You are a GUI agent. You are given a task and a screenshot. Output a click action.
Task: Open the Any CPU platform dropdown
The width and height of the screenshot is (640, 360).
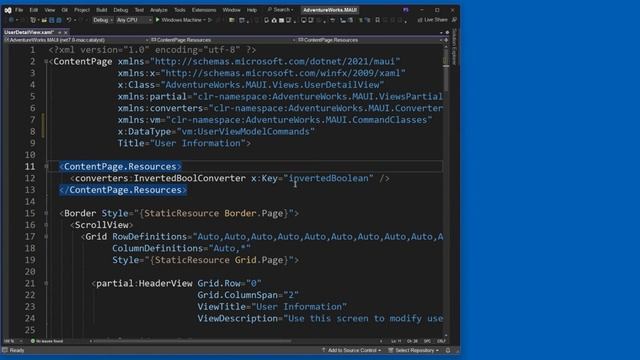pos(134,20)
